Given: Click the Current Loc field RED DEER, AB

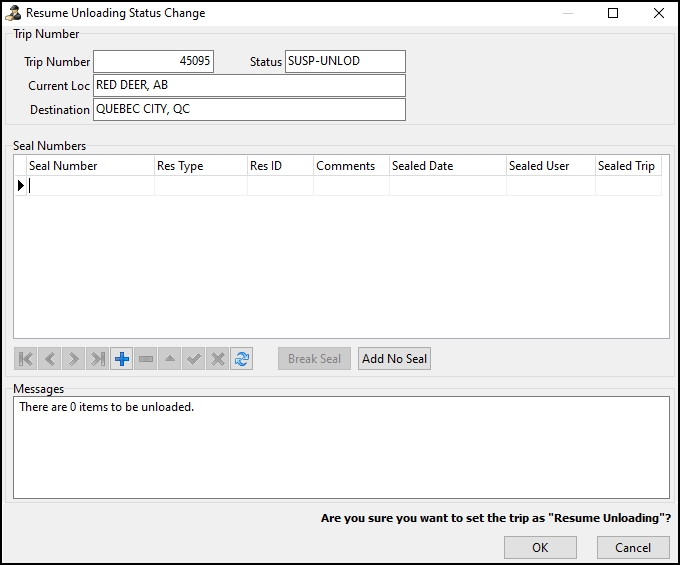Looking at the screenshot, I should [x=249, y=85].
